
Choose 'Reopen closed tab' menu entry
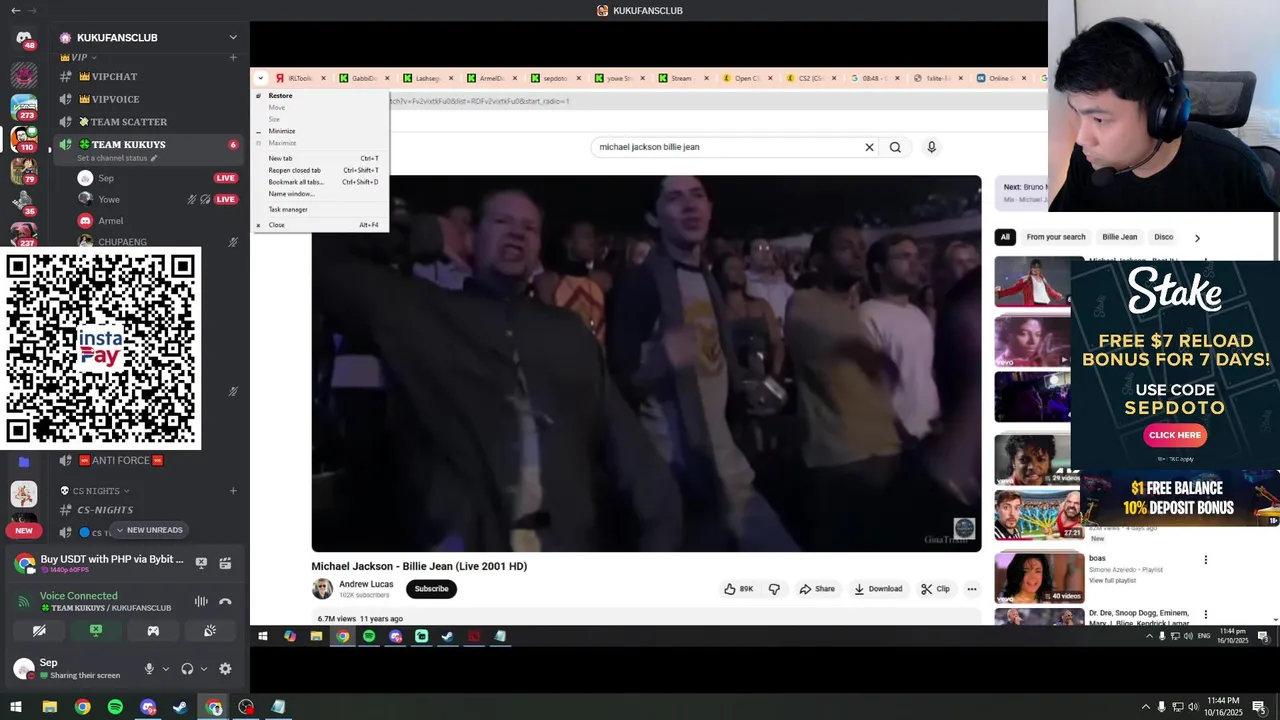pos(320,170)
